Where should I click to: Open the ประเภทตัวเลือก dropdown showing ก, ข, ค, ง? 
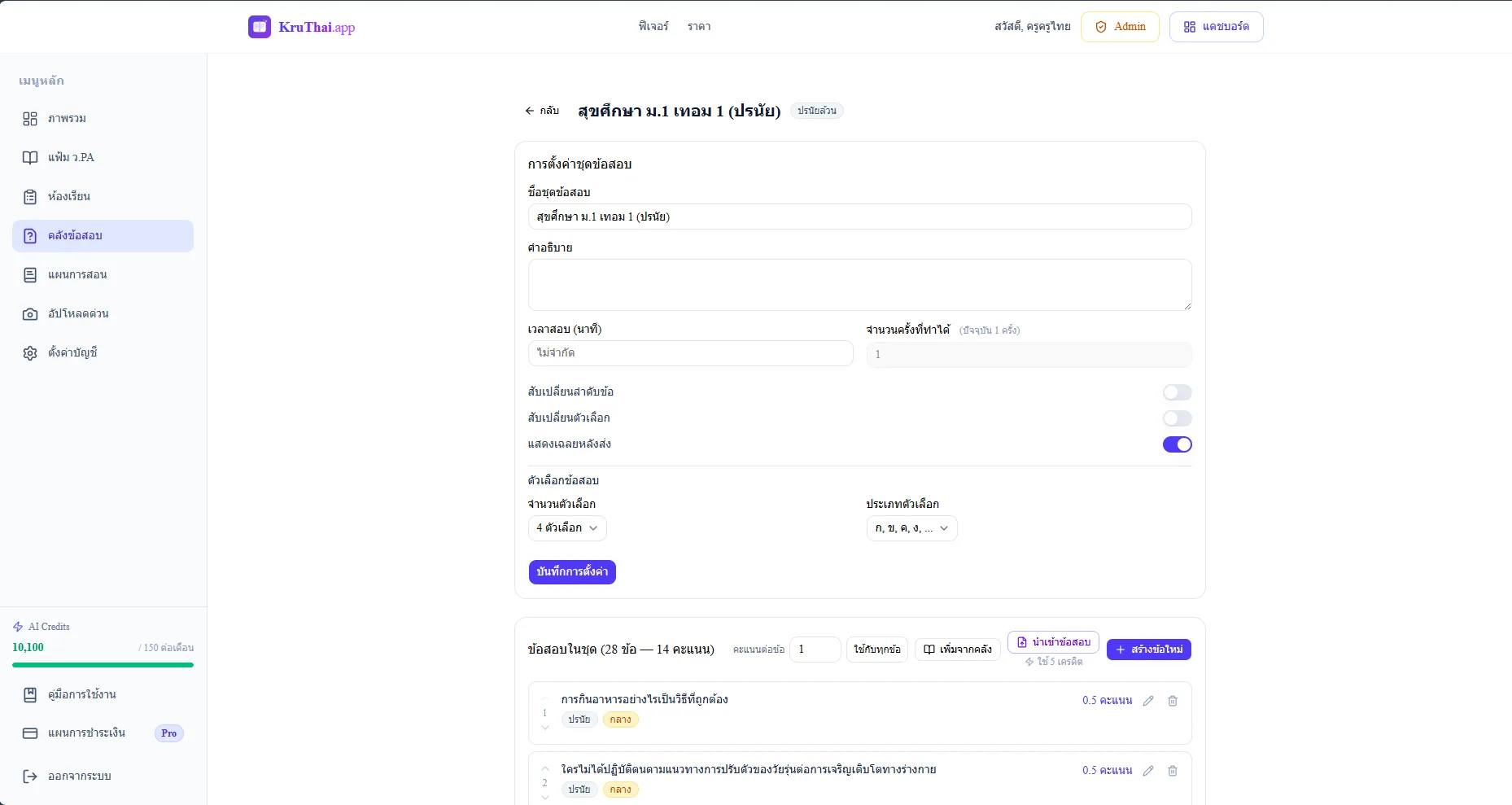tap(911, 528)
